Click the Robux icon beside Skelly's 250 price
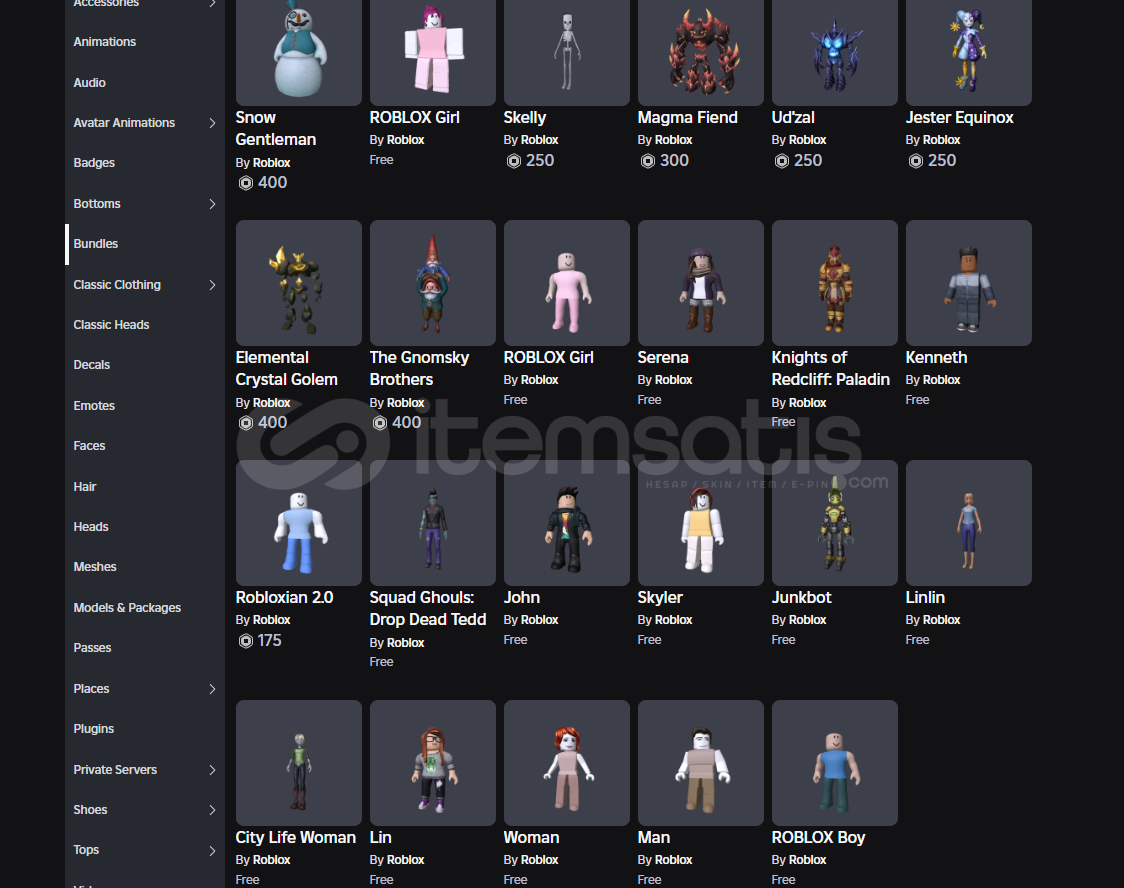This screenshot has height=888, width=1124. point(514,161)
